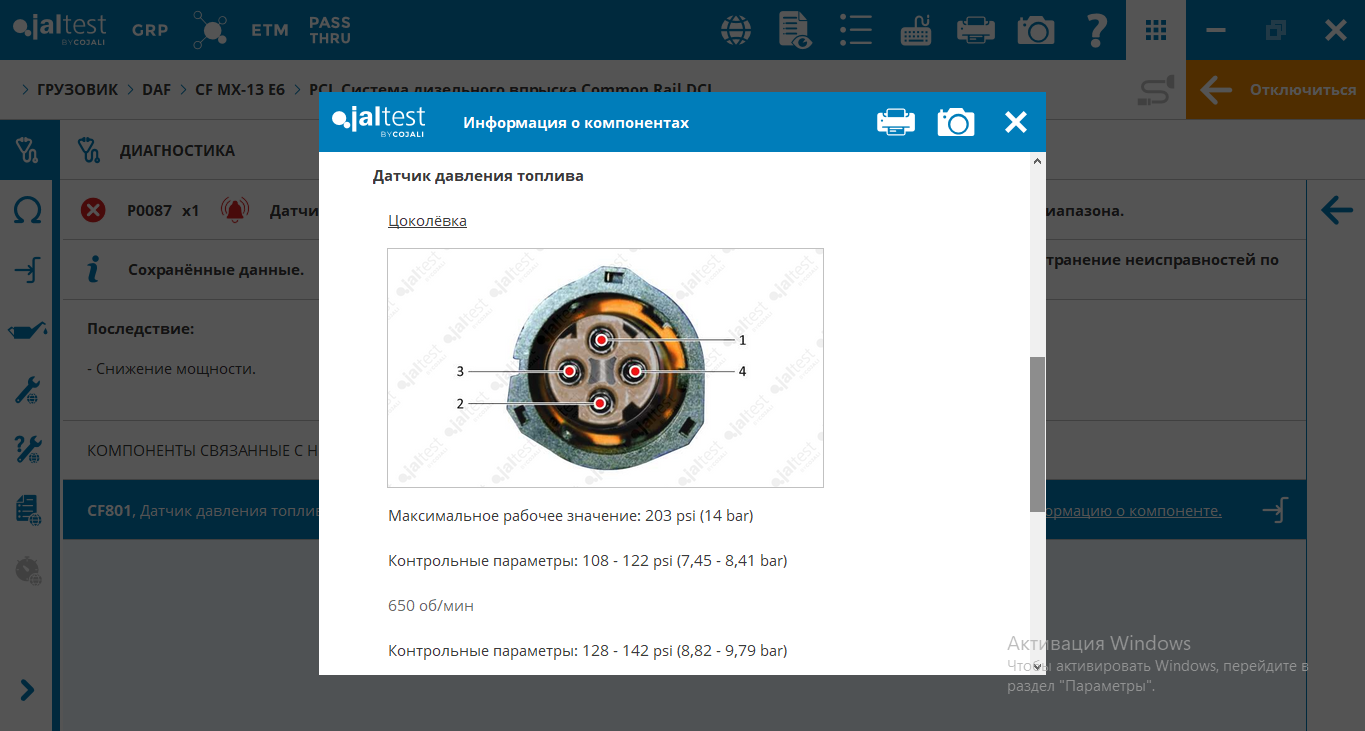This screenshot has height=731, width=1365.
Task: Select the wrench sidebar icon
Action: [x=27, y=390]
